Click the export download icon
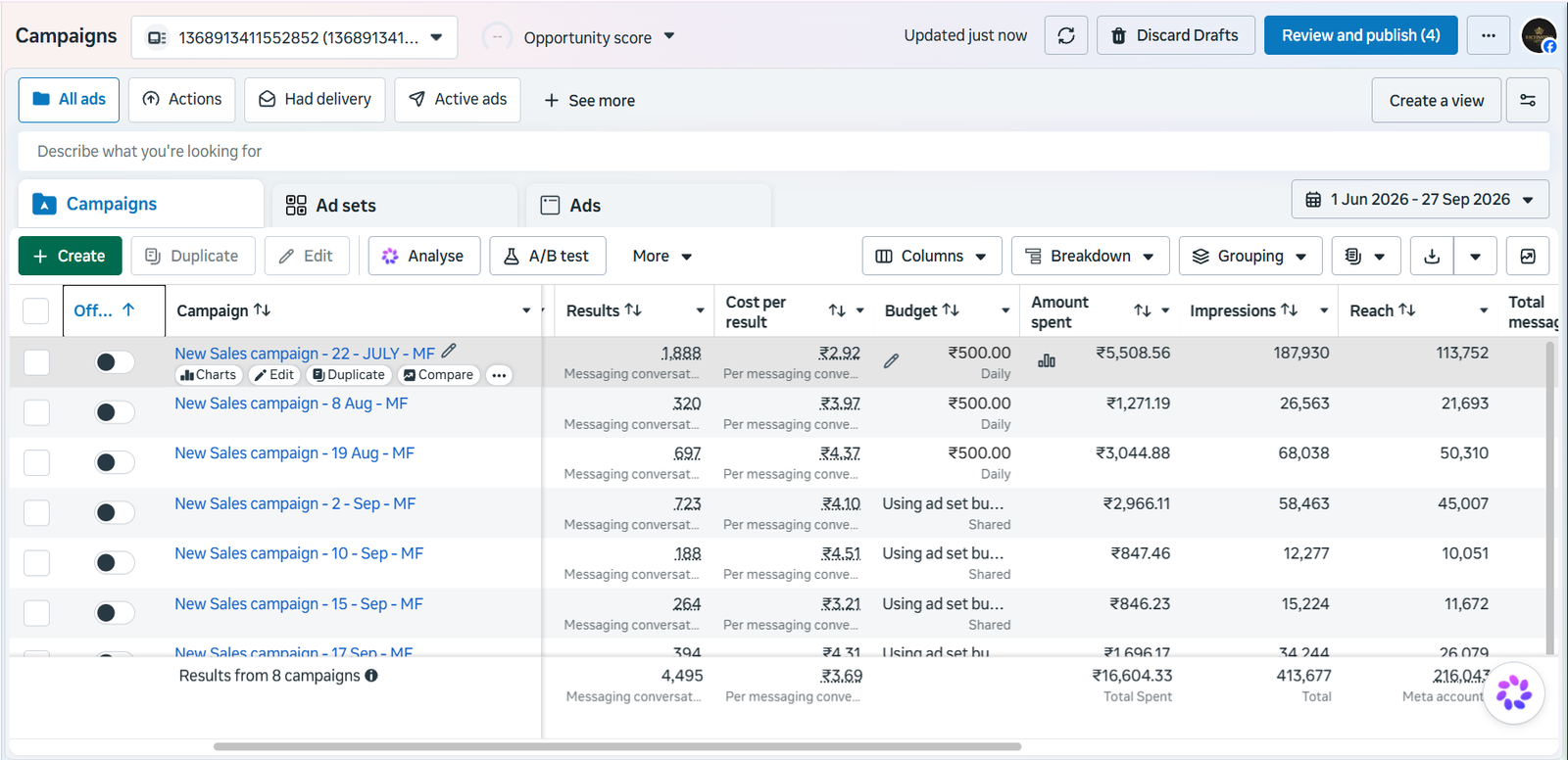This screenshot has height=760, width=1568. (x=1432, y=256)
